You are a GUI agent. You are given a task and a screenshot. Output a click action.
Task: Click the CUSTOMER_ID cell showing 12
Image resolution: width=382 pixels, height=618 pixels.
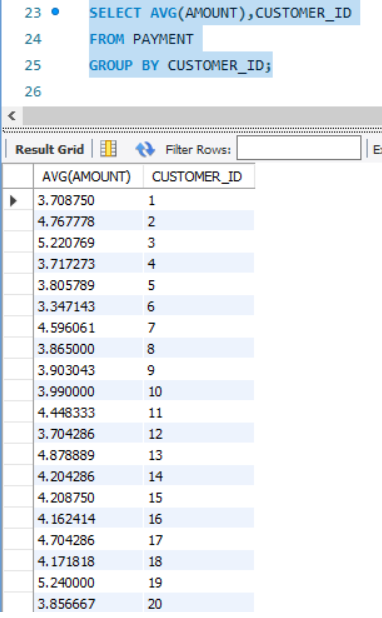point(199,434)
